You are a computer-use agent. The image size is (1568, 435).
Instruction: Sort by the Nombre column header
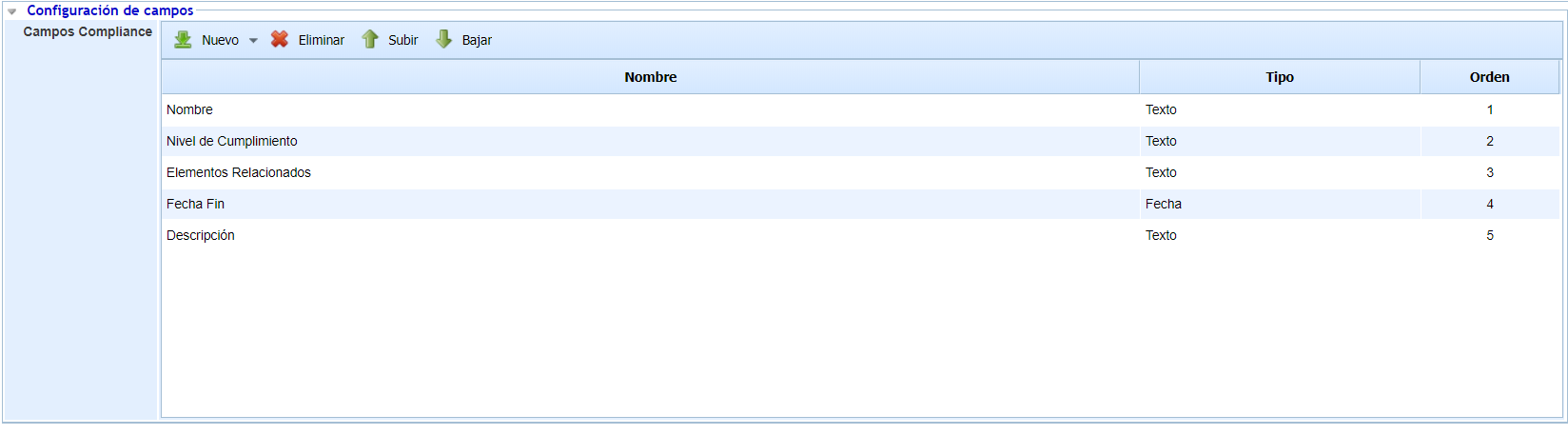(x=650, y=77)
